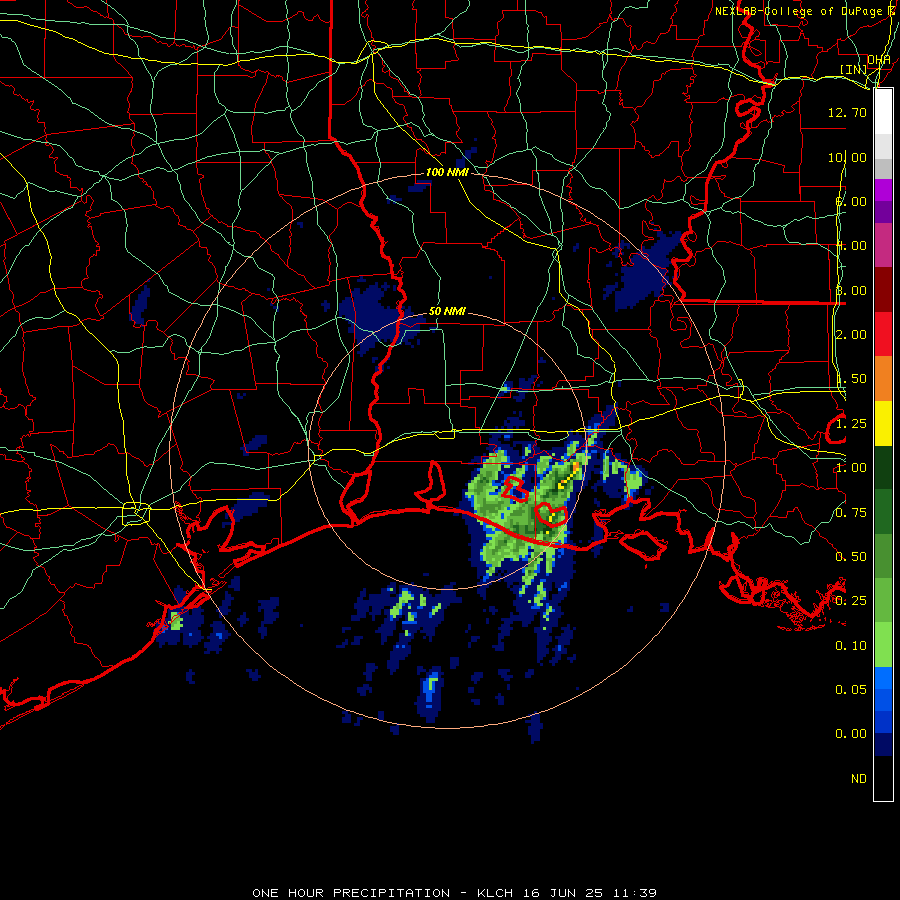Click the 'ND' legend label

859,779
